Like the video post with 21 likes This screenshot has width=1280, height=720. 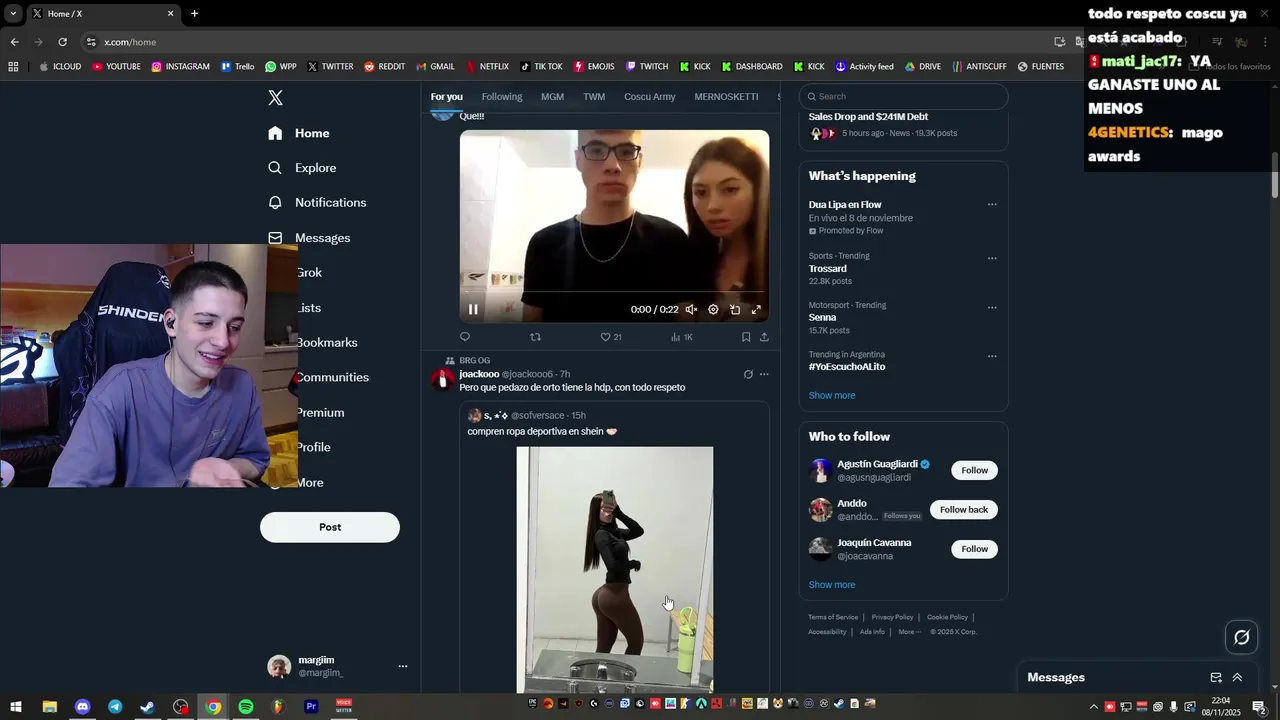click(610, 337)
